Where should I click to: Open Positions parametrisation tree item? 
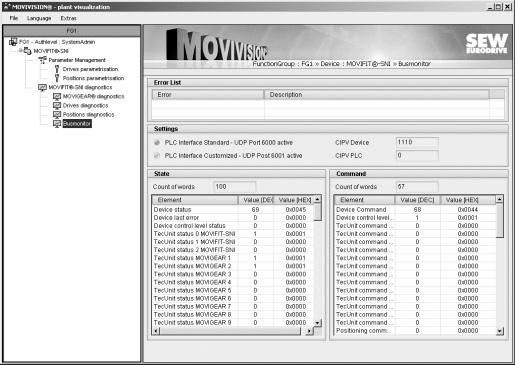point(93,78)
